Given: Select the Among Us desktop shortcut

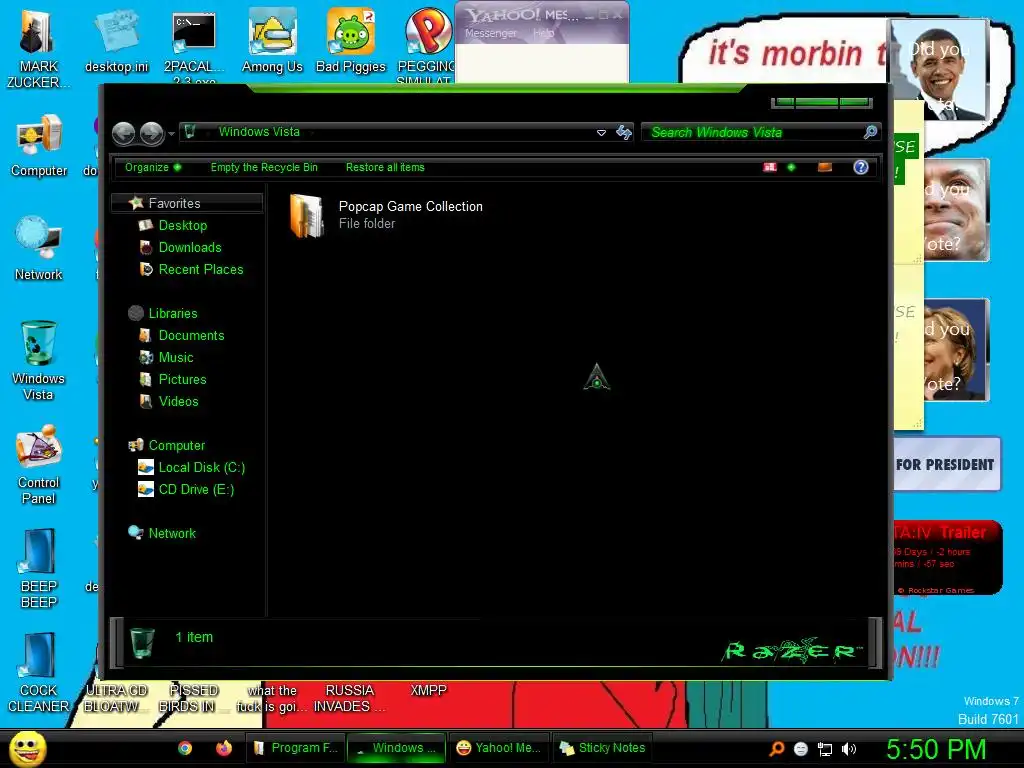Looking at the screenshot, I should click(272, 40).
